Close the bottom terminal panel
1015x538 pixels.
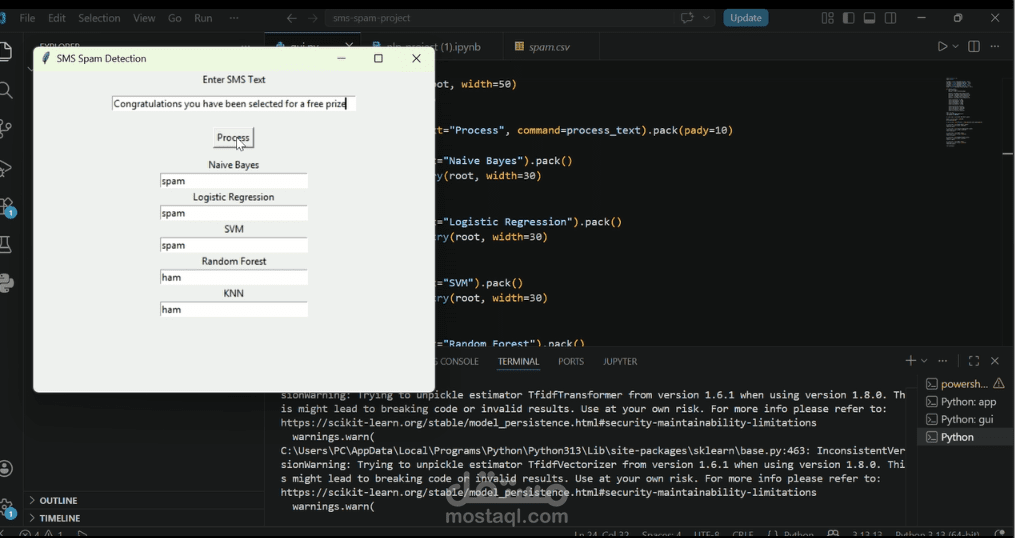point(995,361)
